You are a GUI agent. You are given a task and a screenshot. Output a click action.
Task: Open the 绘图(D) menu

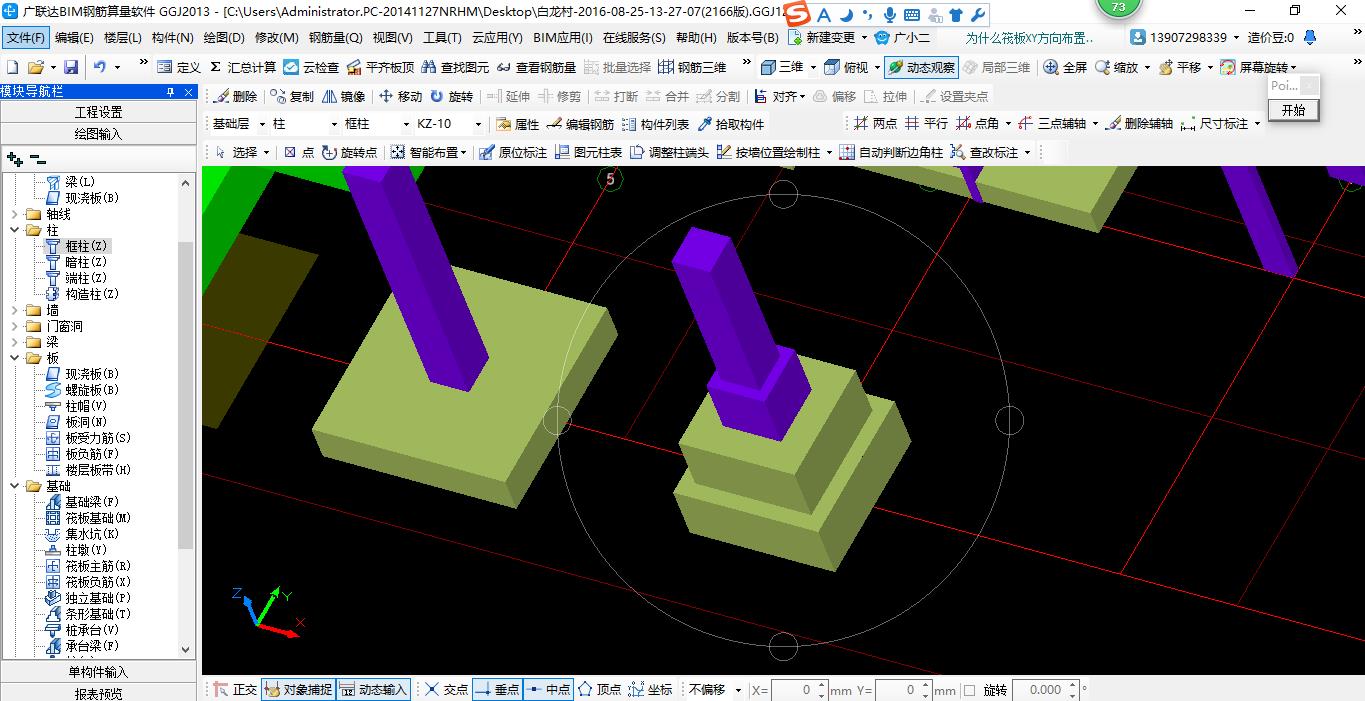point(224,38)
